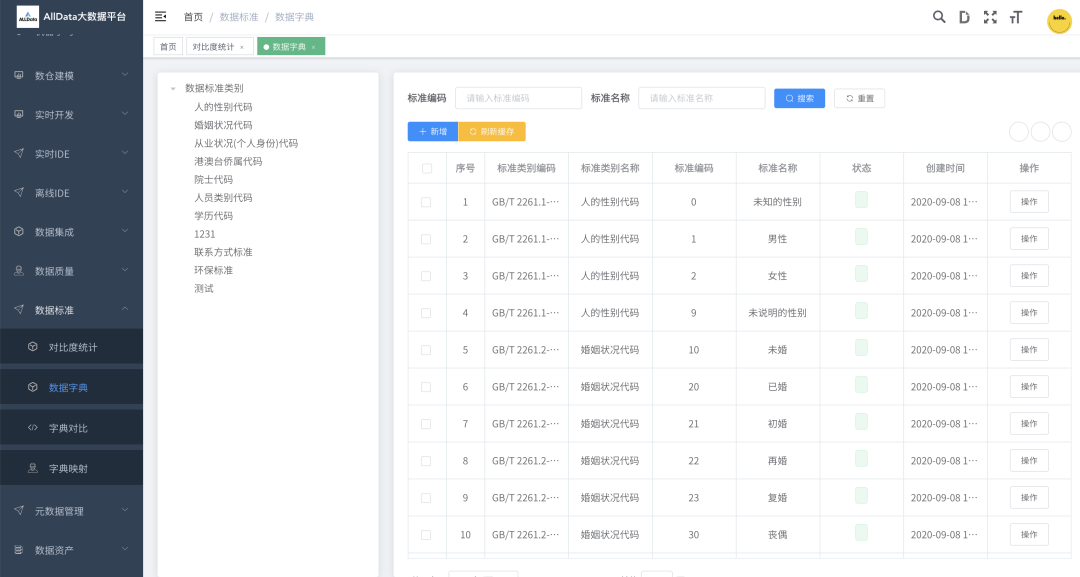Toggle fullscreen mode icon

pos(990,17)
